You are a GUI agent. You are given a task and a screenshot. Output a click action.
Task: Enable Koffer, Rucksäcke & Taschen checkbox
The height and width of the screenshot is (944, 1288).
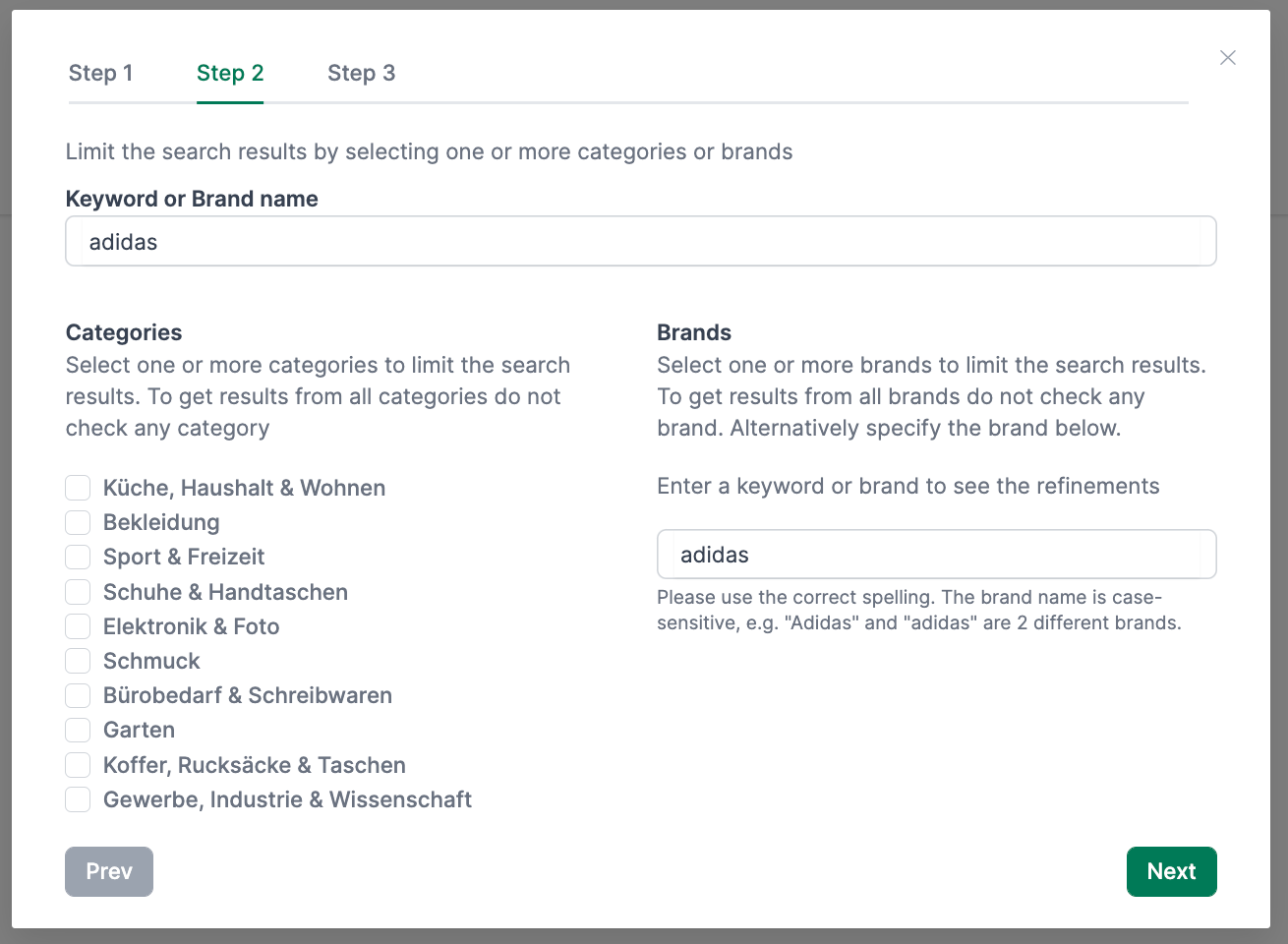coord(78,765)
